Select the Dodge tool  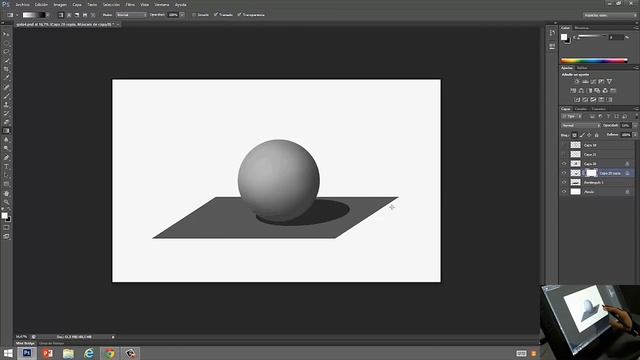6,149
